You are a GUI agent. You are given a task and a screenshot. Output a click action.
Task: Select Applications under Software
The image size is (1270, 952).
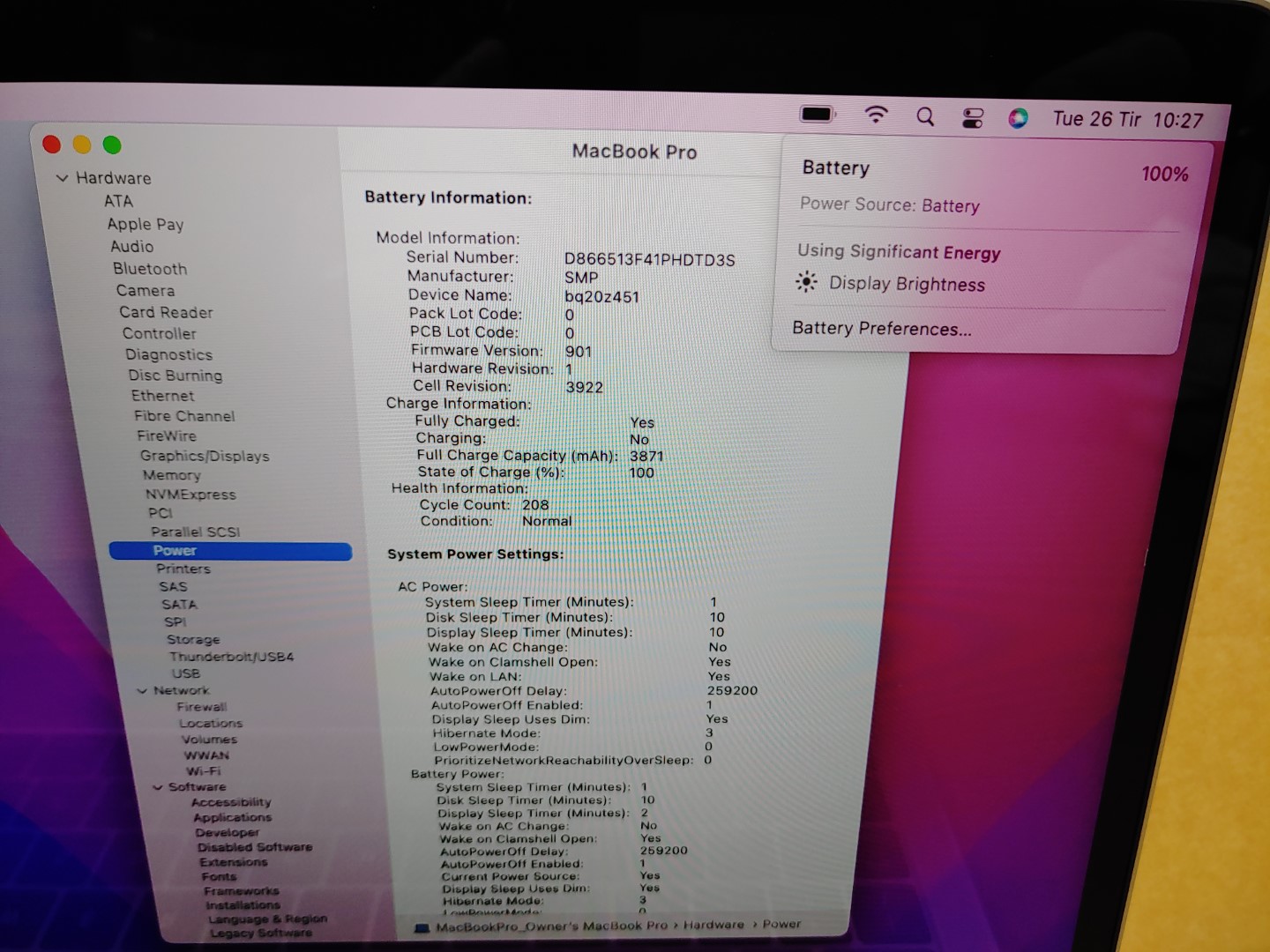click(x=233, y=817)
